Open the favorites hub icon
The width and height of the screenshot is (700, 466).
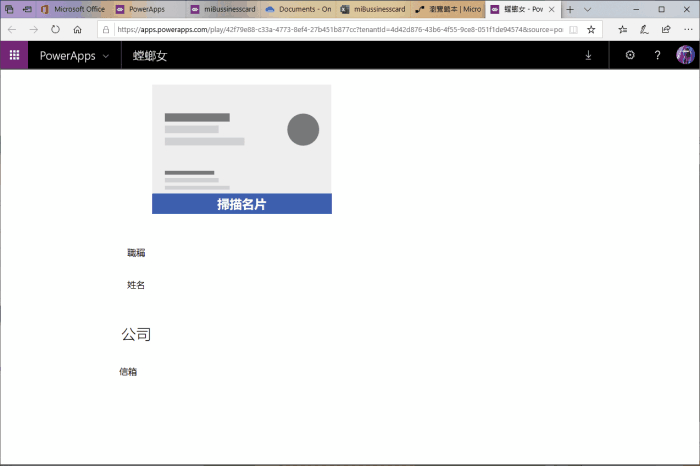[x=623, y=29]
